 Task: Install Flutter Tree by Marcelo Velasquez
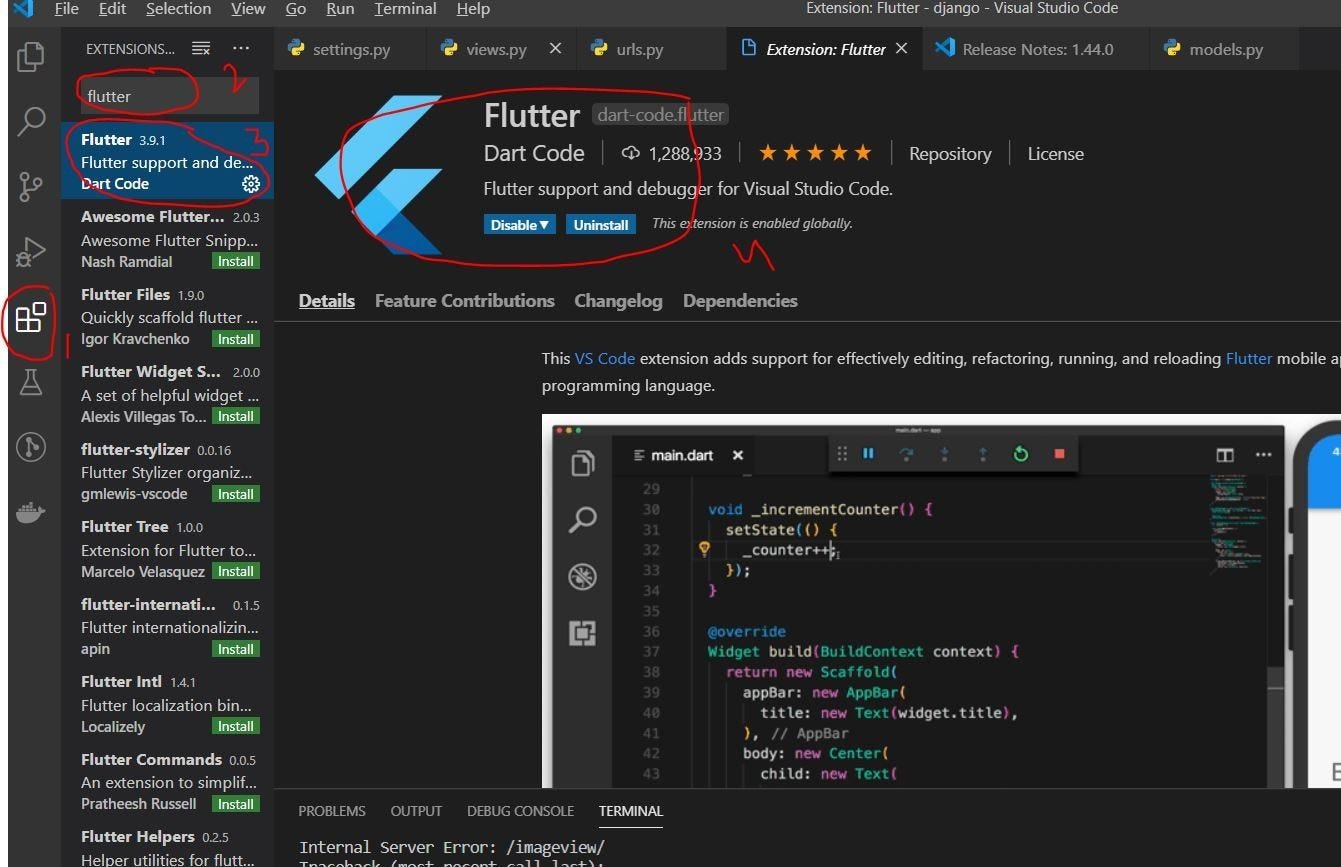[236, 571]
